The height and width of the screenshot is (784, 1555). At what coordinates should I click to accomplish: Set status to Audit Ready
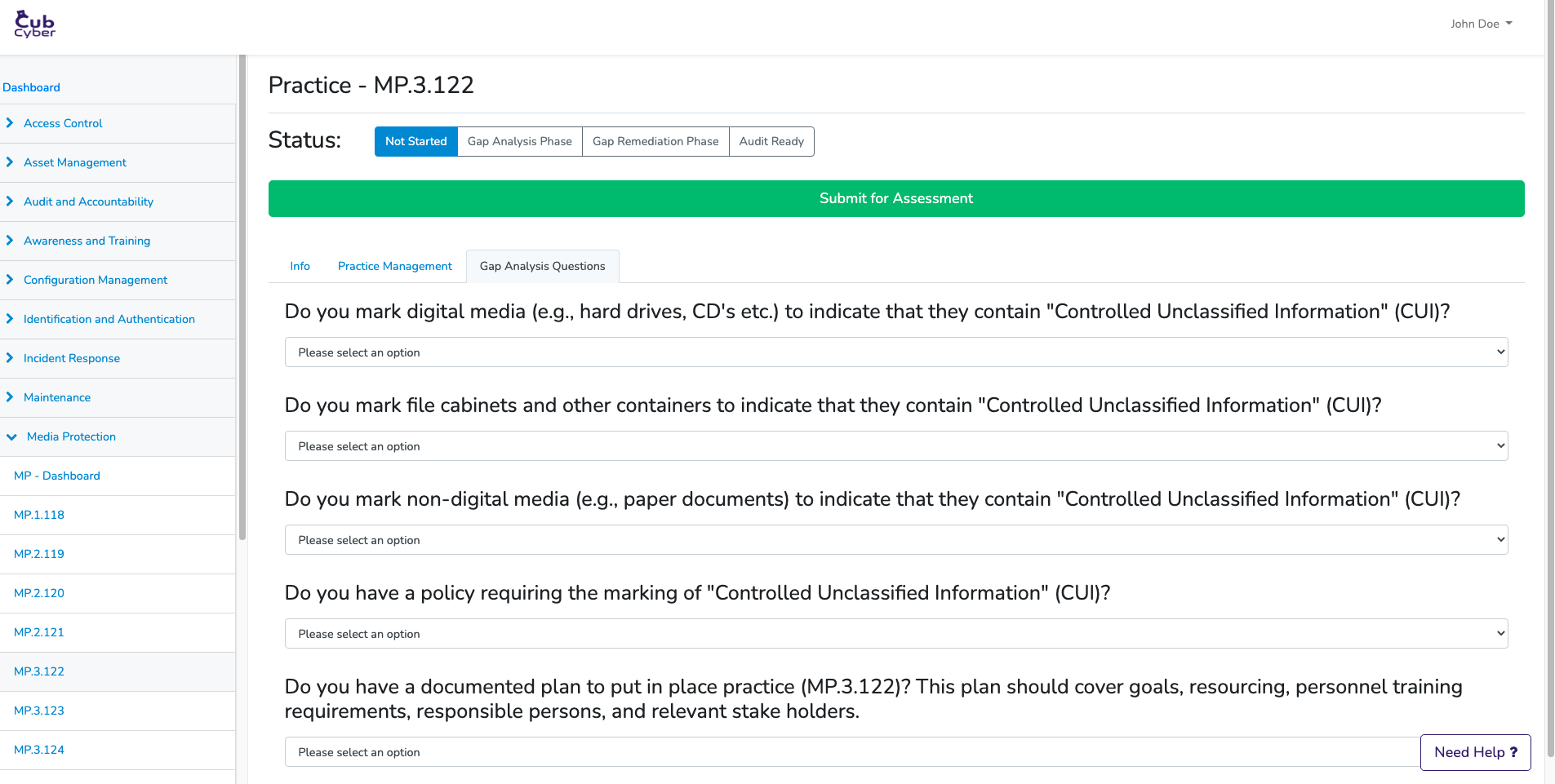[771, 141]
